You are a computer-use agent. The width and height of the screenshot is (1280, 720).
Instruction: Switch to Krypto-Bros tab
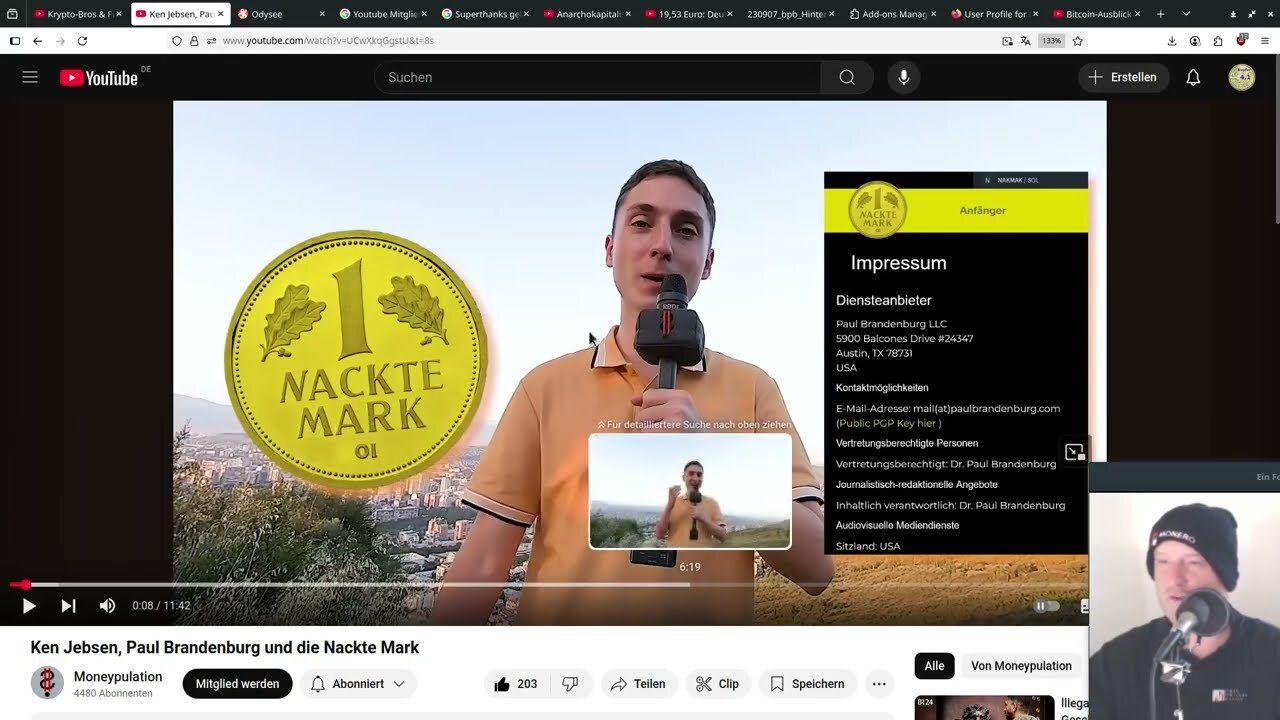tap(76, 14)
